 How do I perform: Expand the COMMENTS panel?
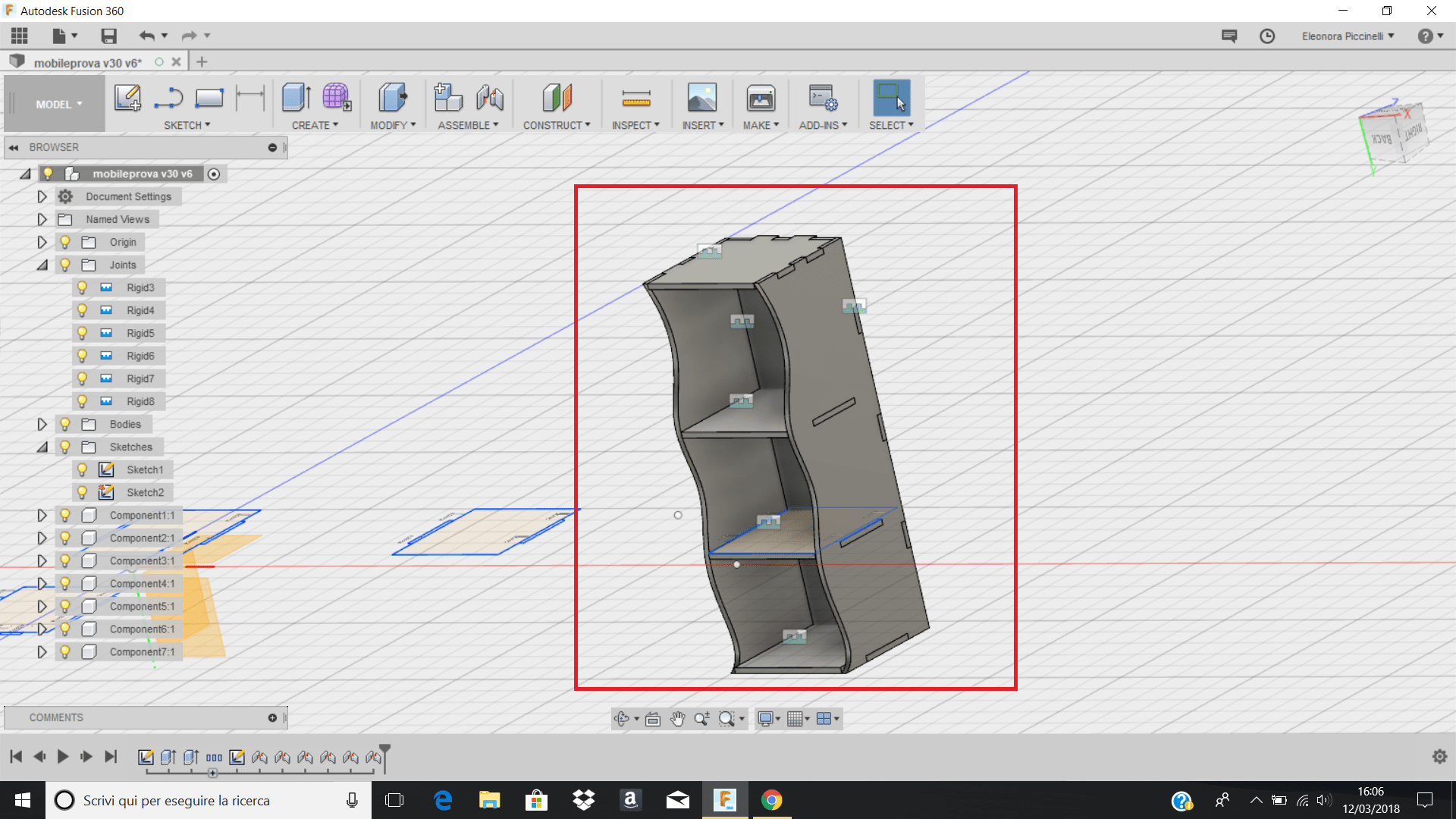(272, 717)
